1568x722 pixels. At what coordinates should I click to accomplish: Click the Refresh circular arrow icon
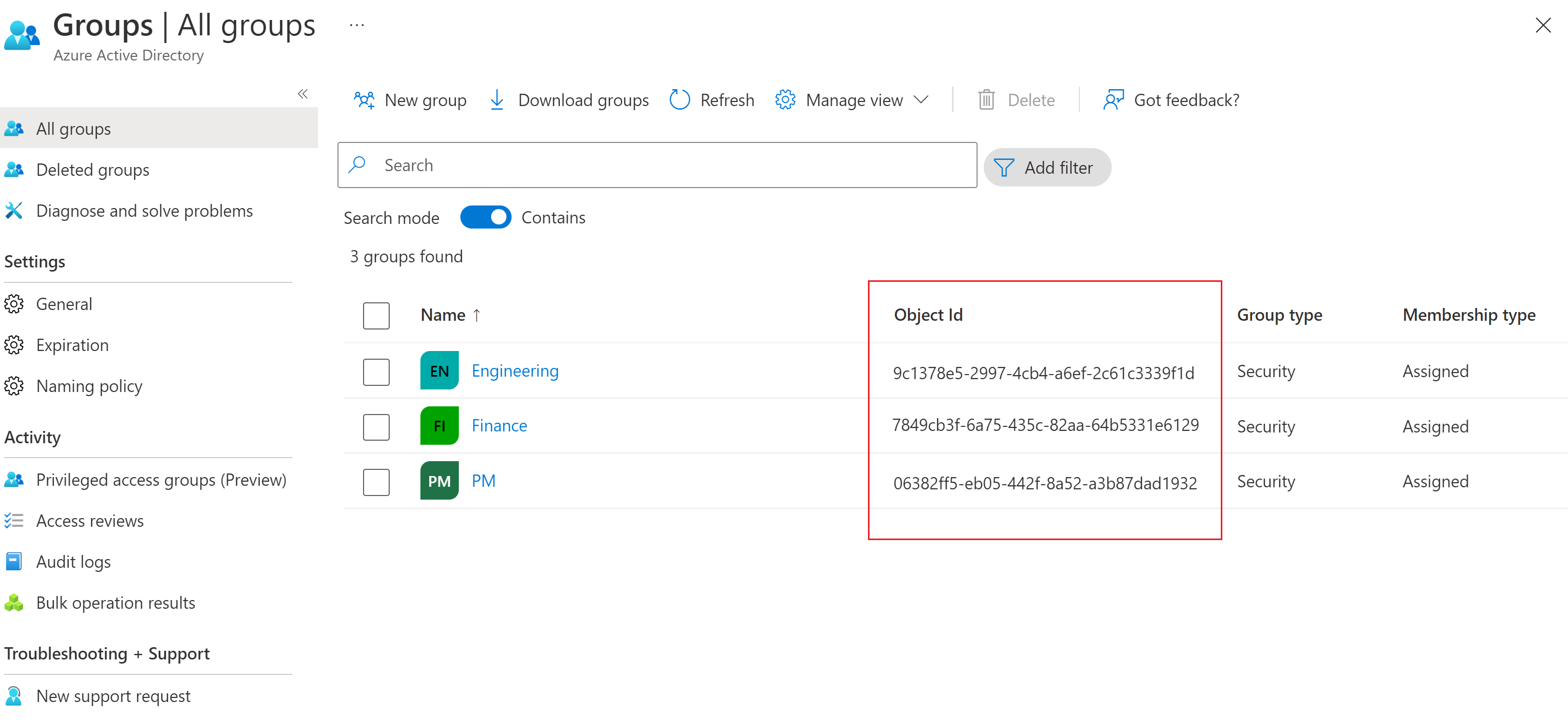(680, 100)
